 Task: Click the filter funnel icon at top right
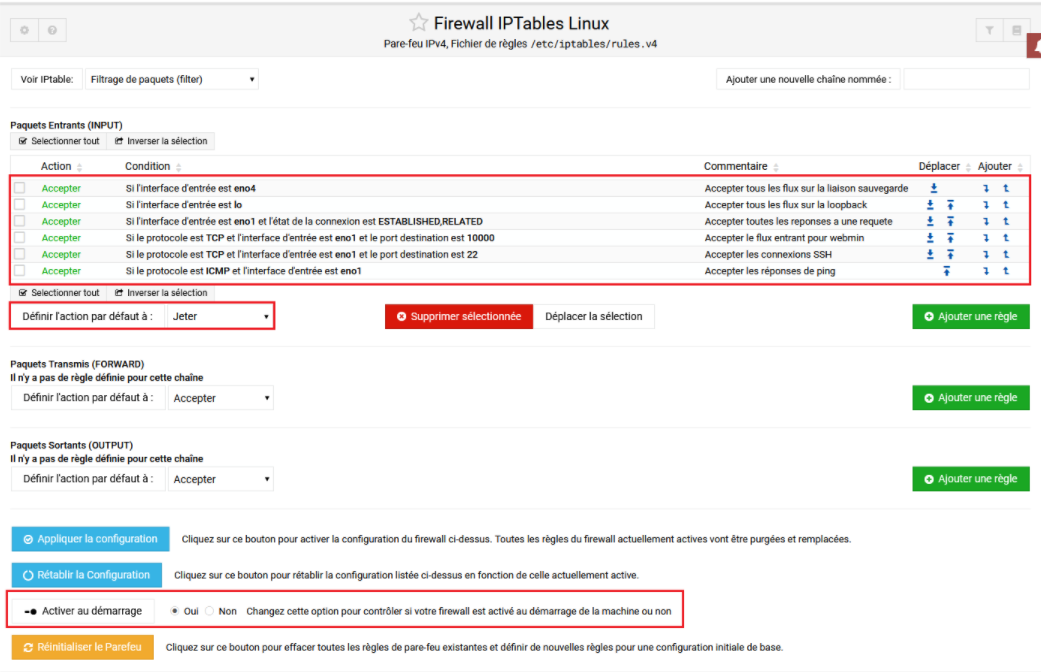(x=989, y=30)
